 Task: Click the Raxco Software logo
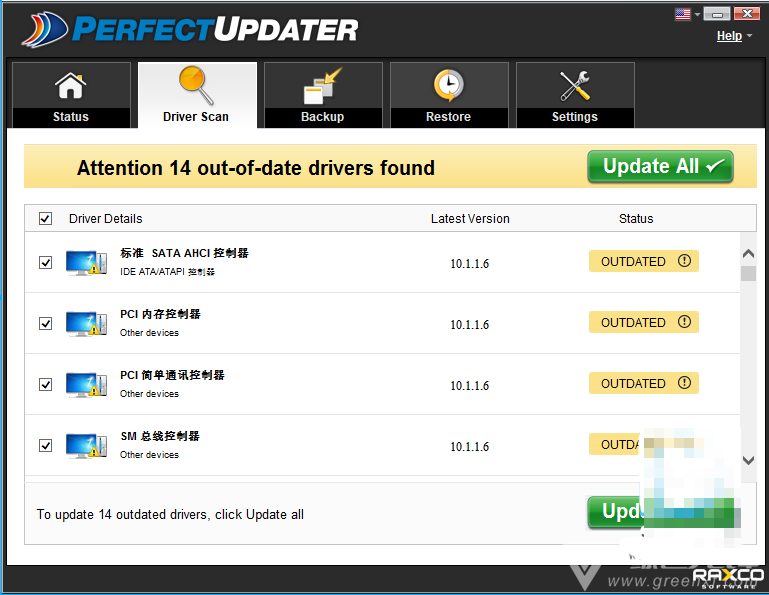728,577
